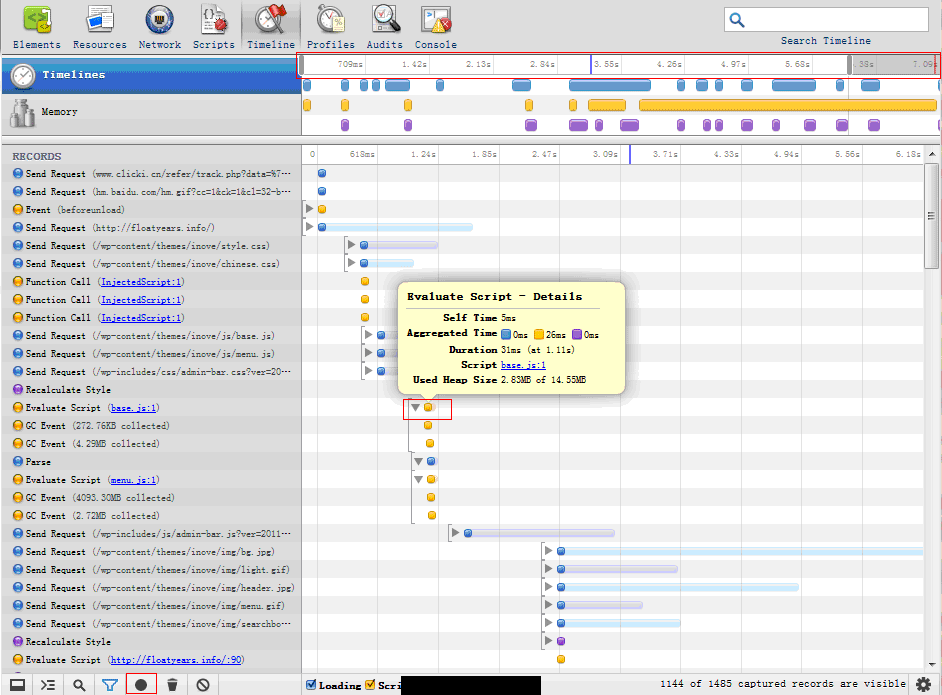
Task: Show the console drawer button
Action: click(48, 685)
